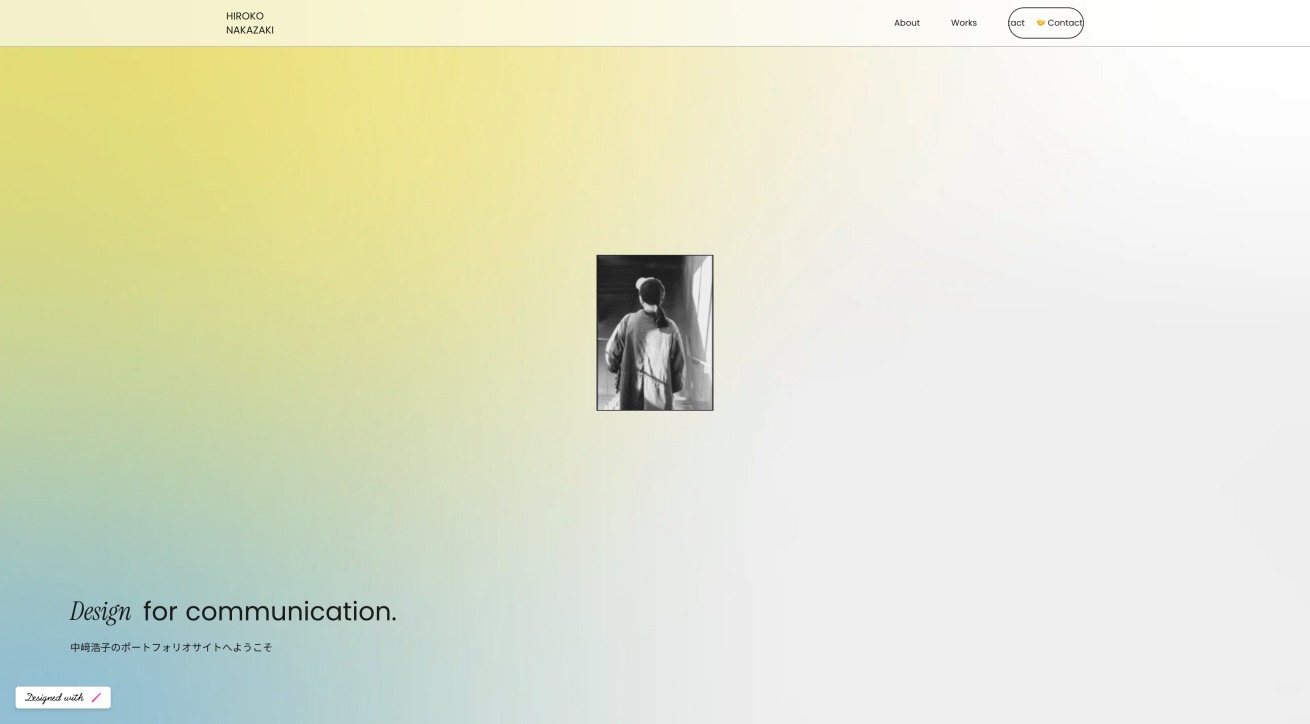
Task: Click the handshake emoji icon inside Contact button
Action: tap(1041, 22)
